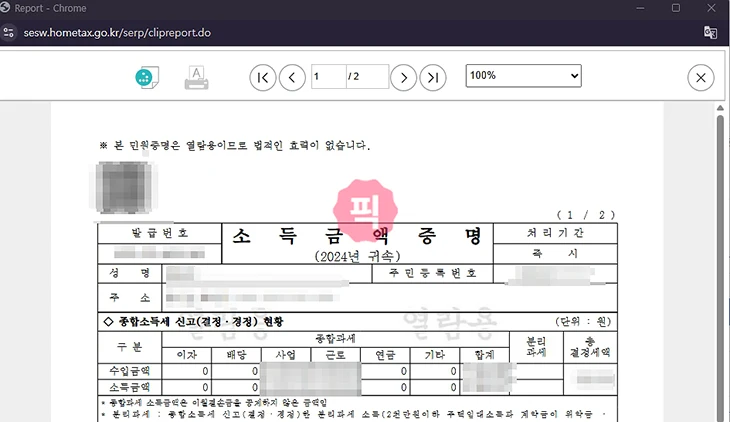Go to the next page
The image size is (730, 422).
click(403, 78)
